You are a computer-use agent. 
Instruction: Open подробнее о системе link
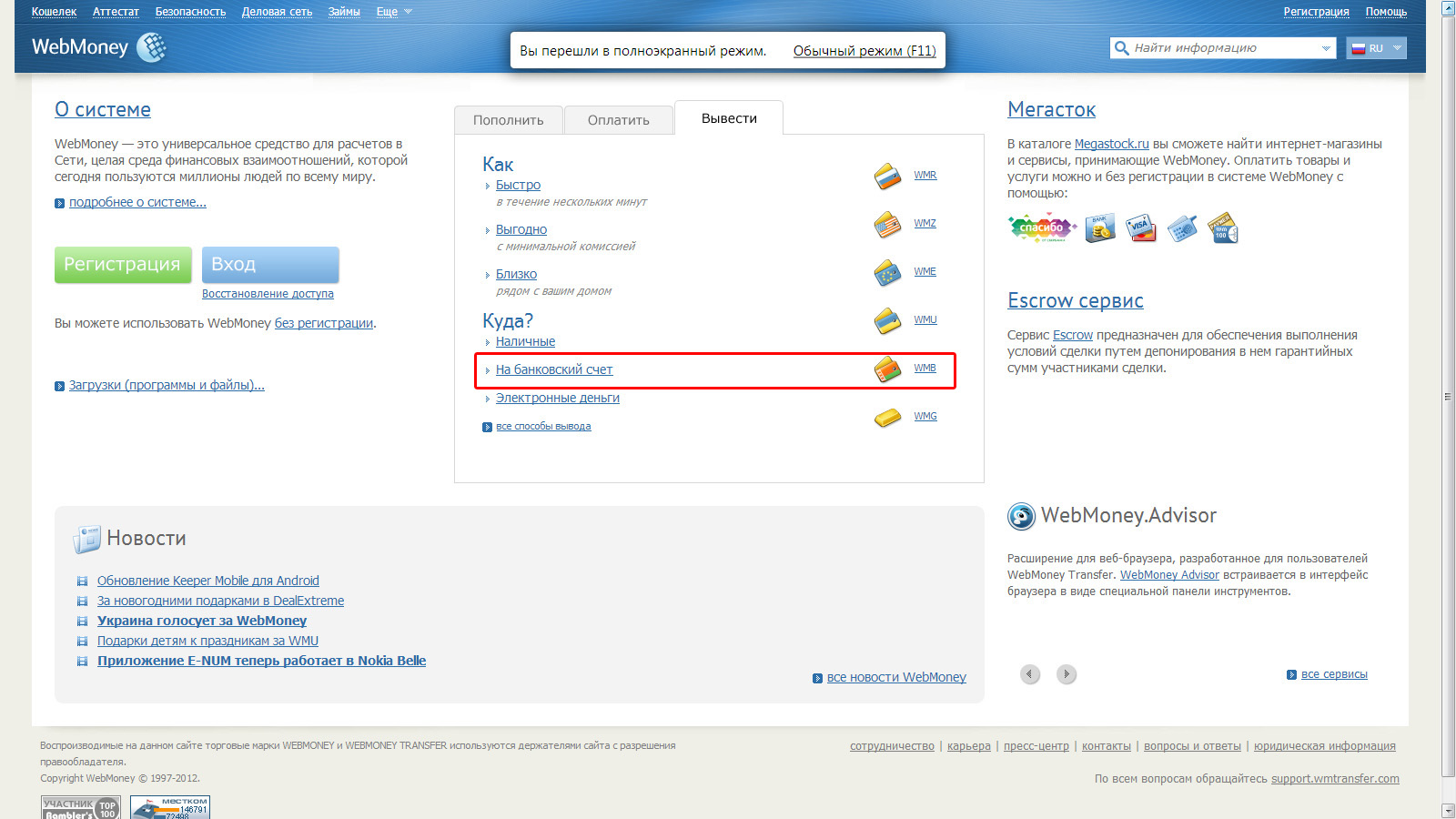pos(137,202)
